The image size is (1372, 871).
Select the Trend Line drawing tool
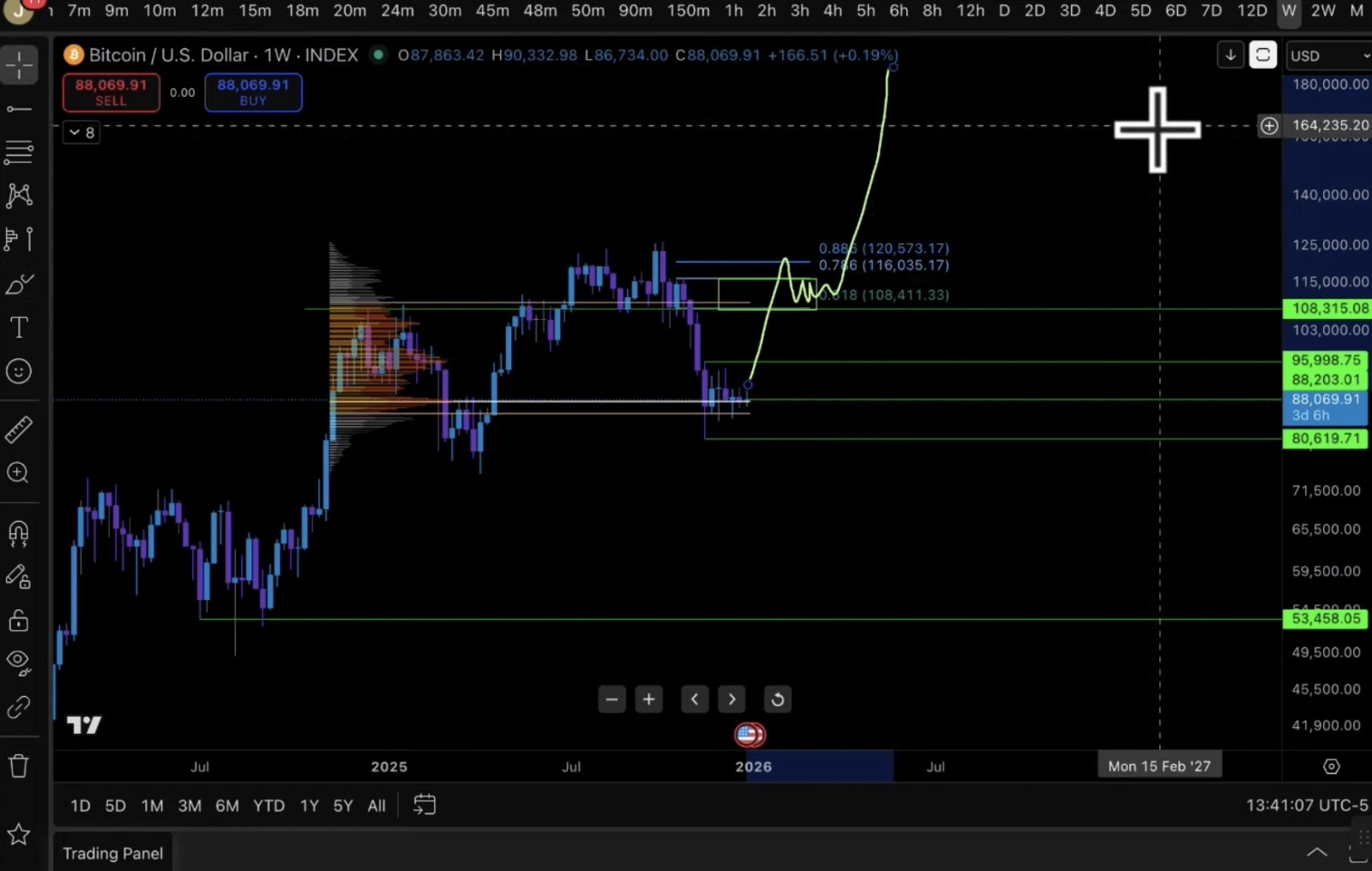tap(19, 109)
